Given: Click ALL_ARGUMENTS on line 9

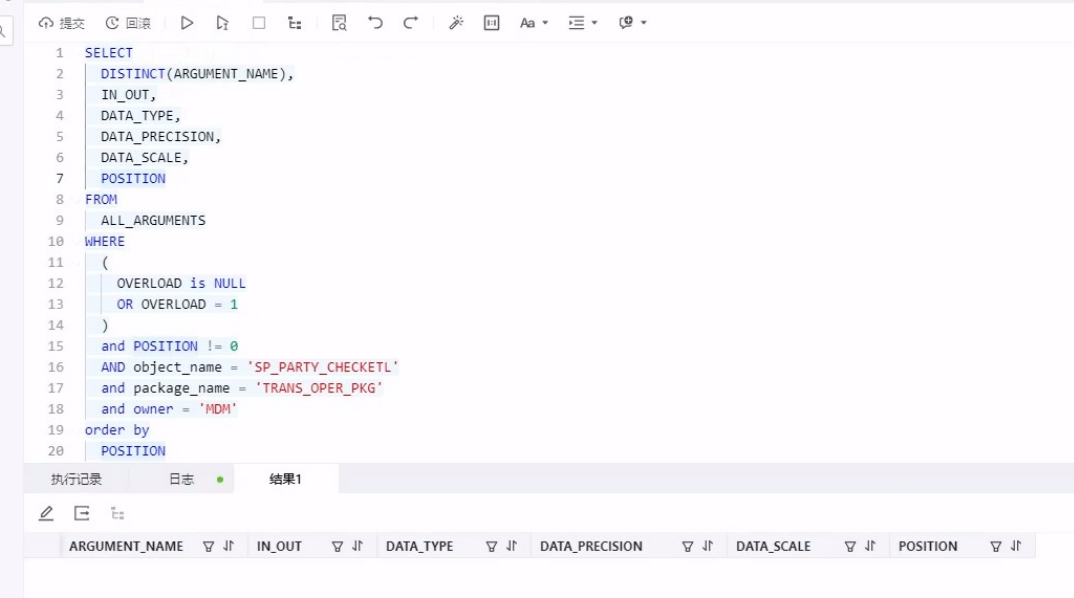Looking at the screenshot, I should 153,220.
